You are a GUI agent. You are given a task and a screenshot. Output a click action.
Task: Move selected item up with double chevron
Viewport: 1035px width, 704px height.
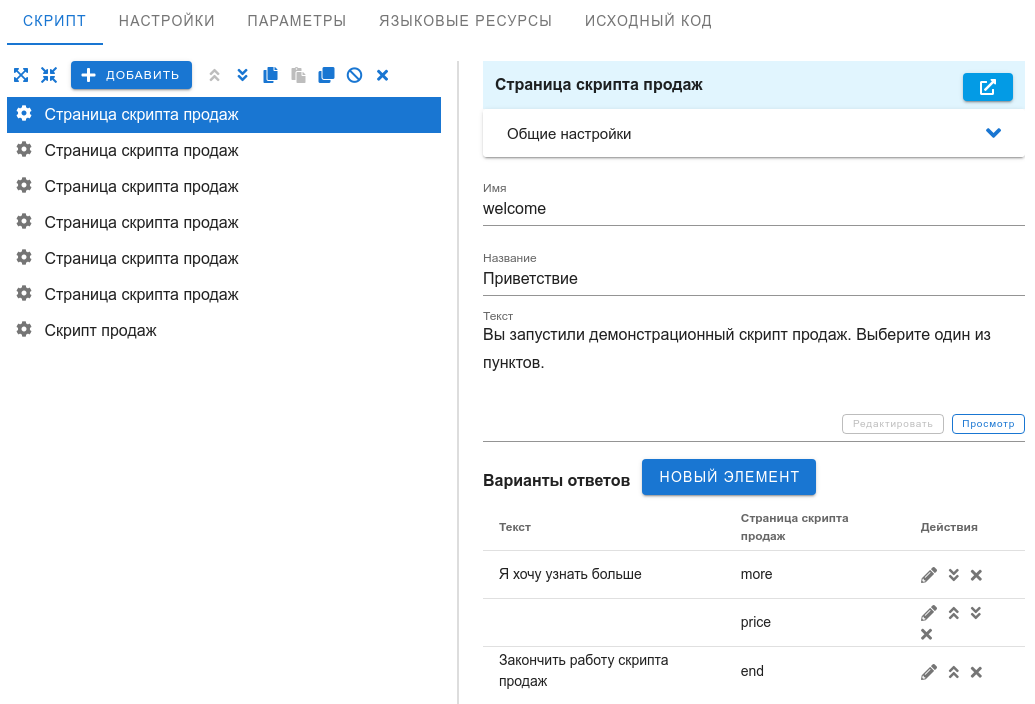[x=215, y=75]
